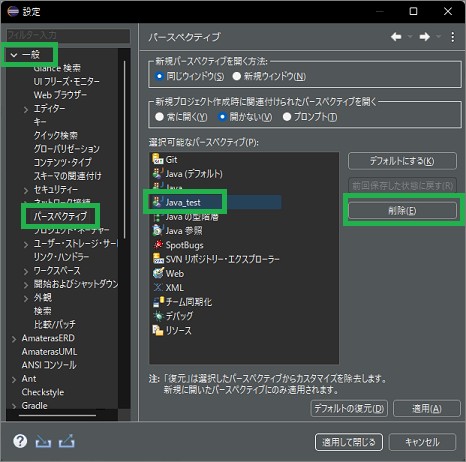The height and width of the screenshot is (462, 466).
Task: Collapse the 一般 tree node
Action: 14,55
